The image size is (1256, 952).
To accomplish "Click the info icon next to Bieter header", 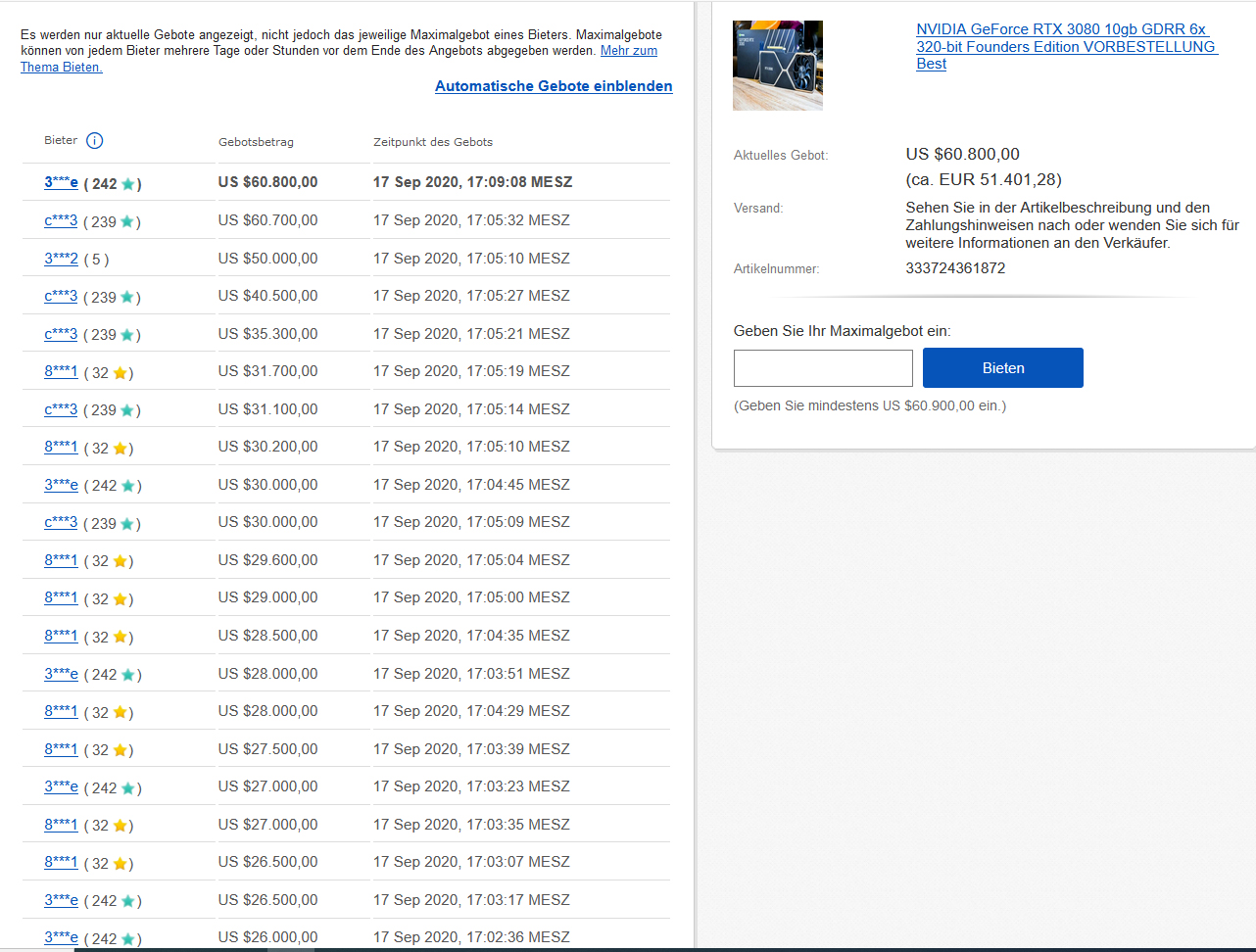I will pos(94,140).
